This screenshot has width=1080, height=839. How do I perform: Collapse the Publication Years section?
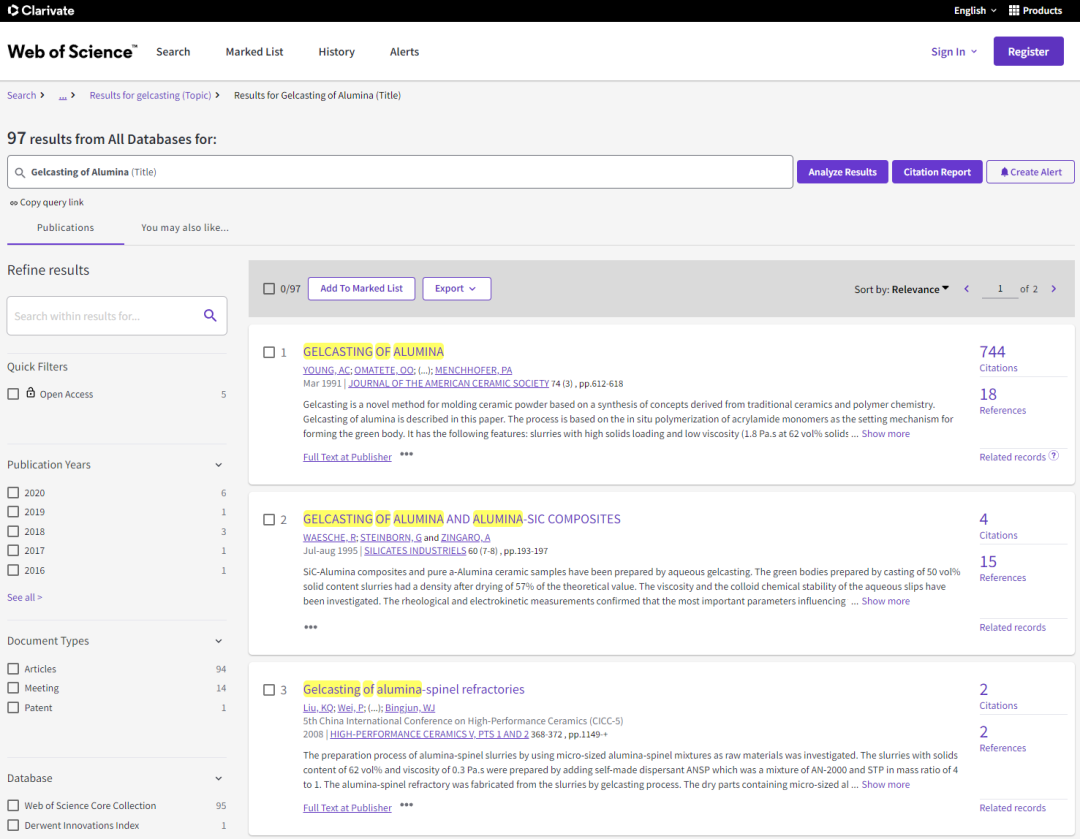click(218, 465)
